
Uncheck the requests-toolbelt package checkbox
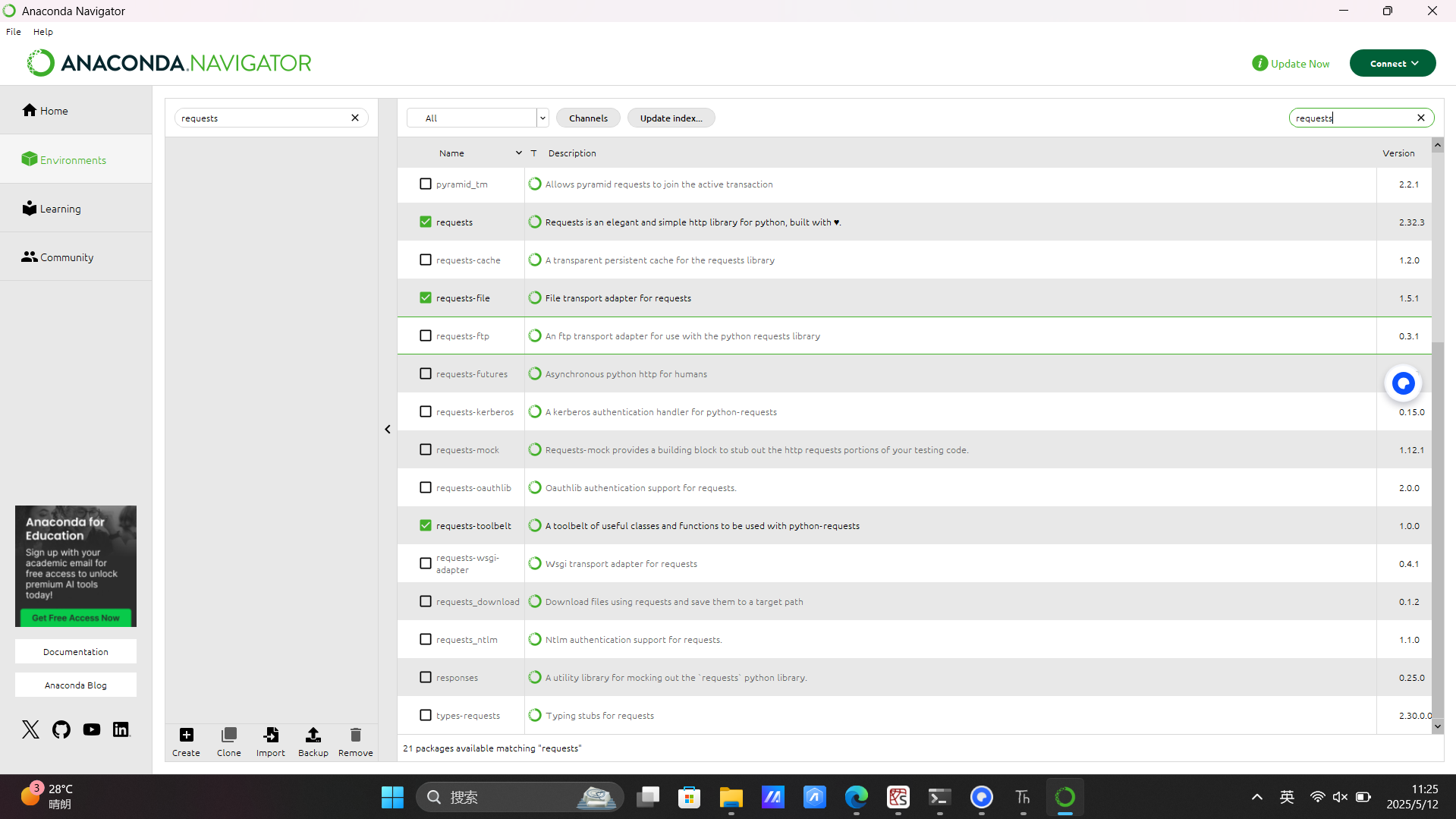pos(426,525)
